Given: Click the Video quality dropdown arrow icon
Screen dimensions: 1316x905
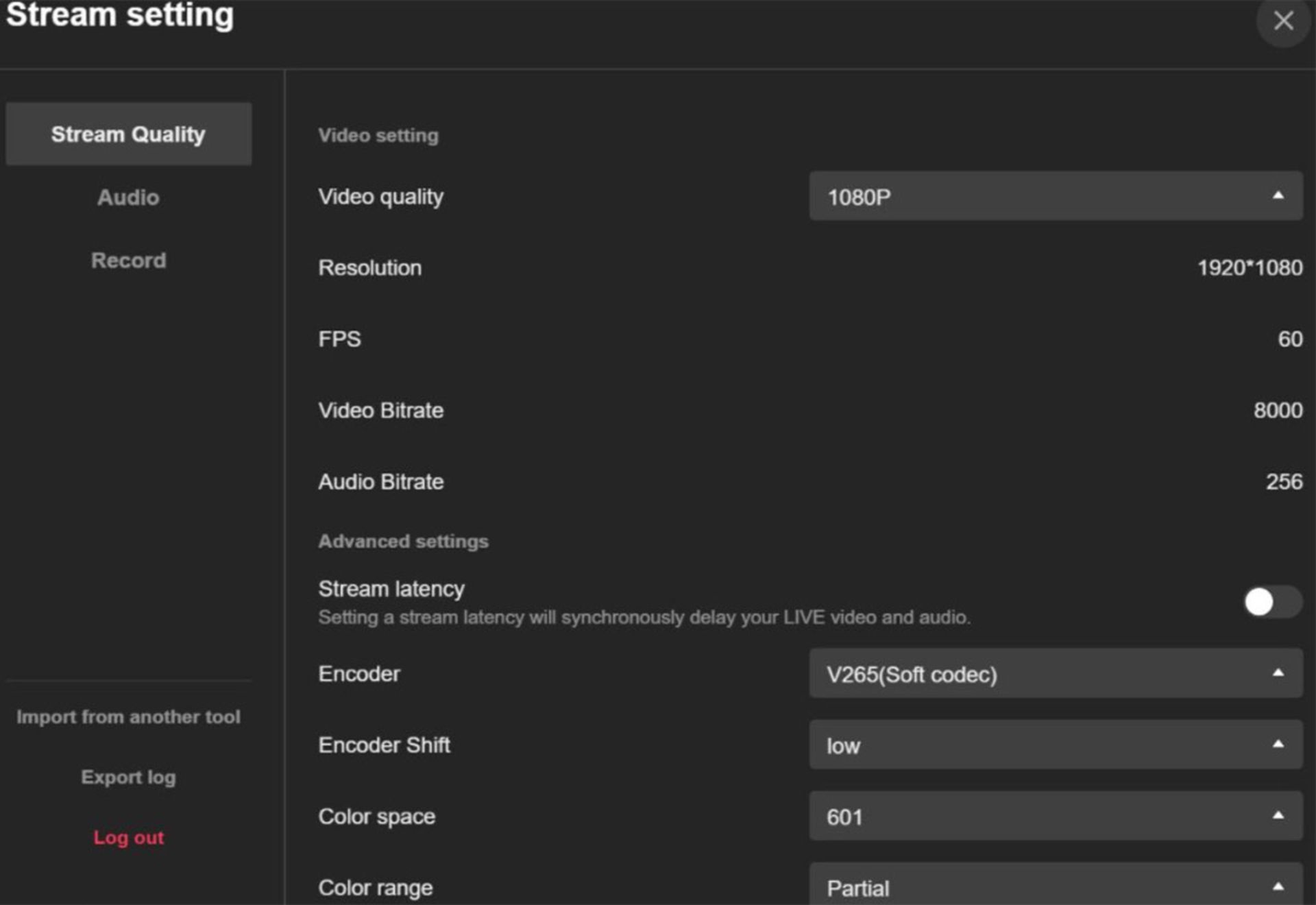Looking at the screenshot, I should click(1278, 196).
